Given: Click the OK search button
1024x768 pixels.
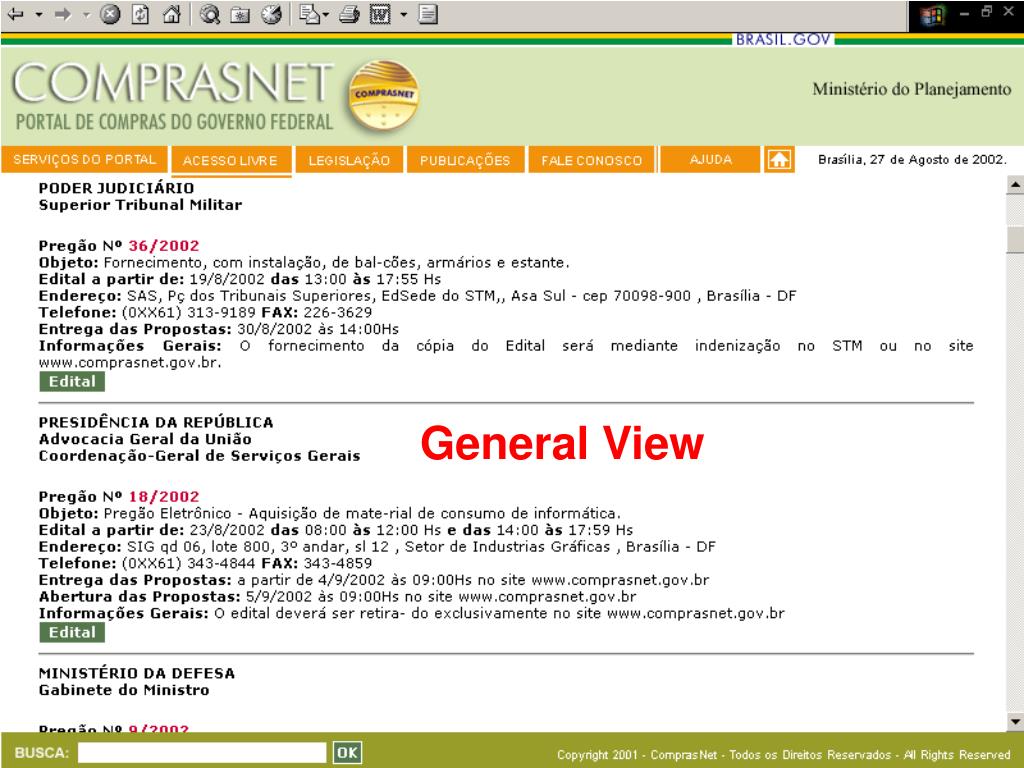Looking at the screenshot, I should coord(347,753).
